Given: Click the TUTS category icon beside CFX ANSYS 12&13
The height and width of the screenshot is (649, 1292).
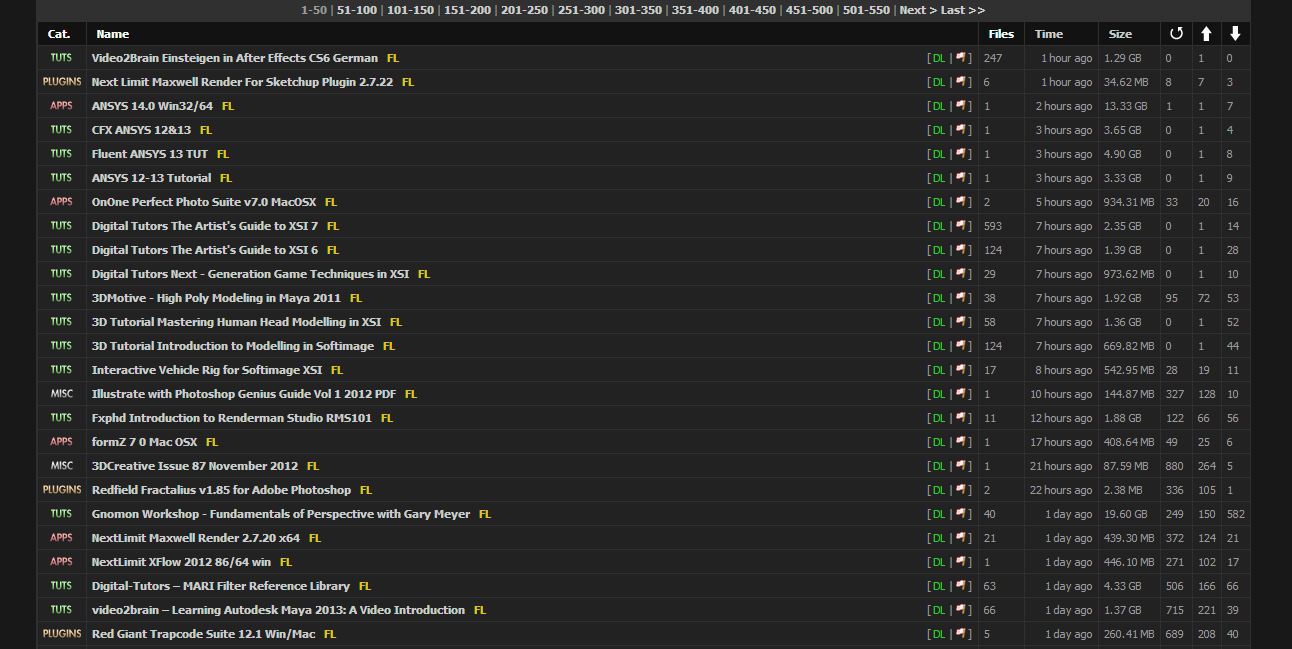Looking at the screenshot, I should tap(61, 130).
